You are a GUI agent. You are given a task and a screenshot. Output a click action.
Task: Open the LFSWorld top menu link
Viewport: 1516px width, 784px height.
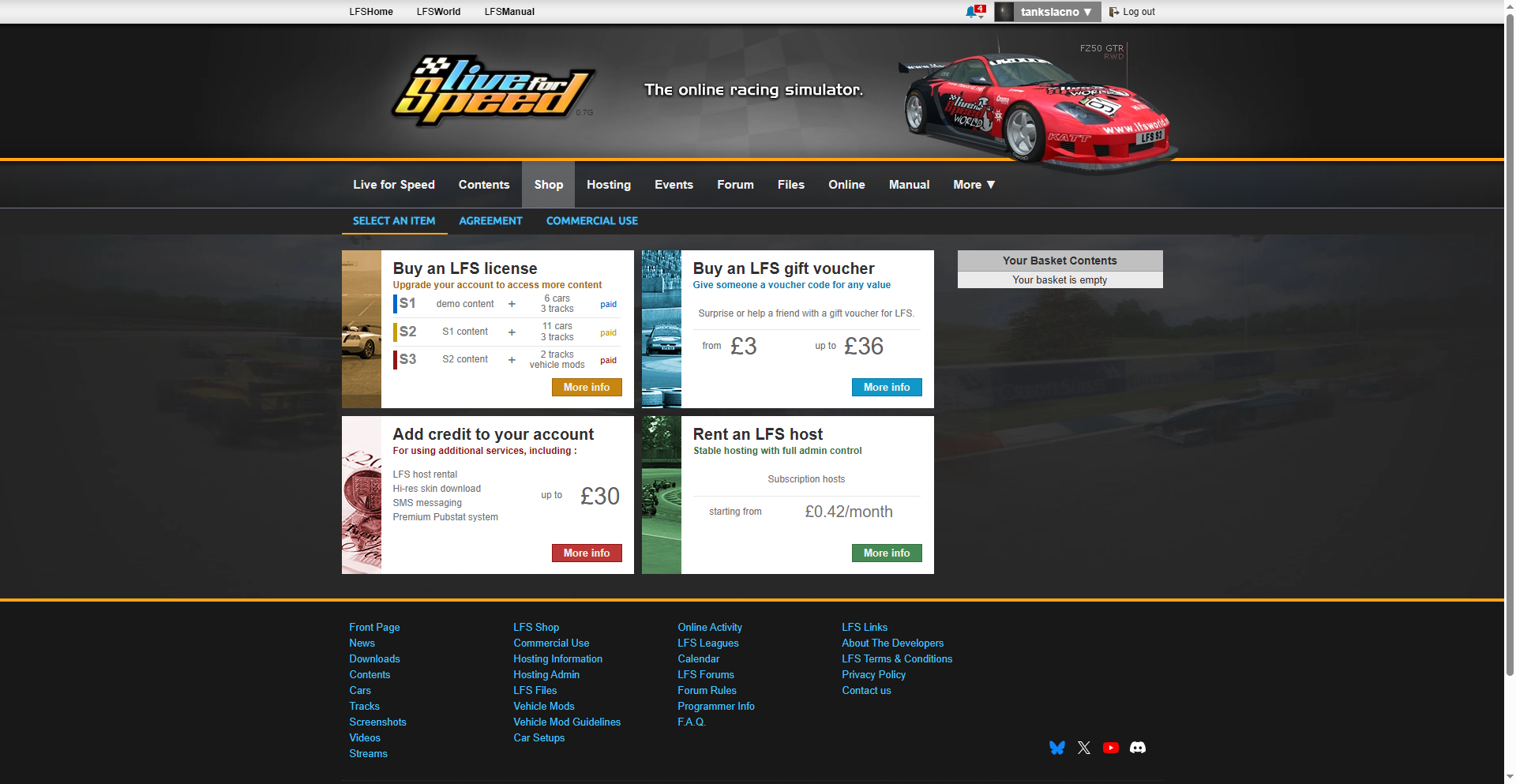coord(438,12)
